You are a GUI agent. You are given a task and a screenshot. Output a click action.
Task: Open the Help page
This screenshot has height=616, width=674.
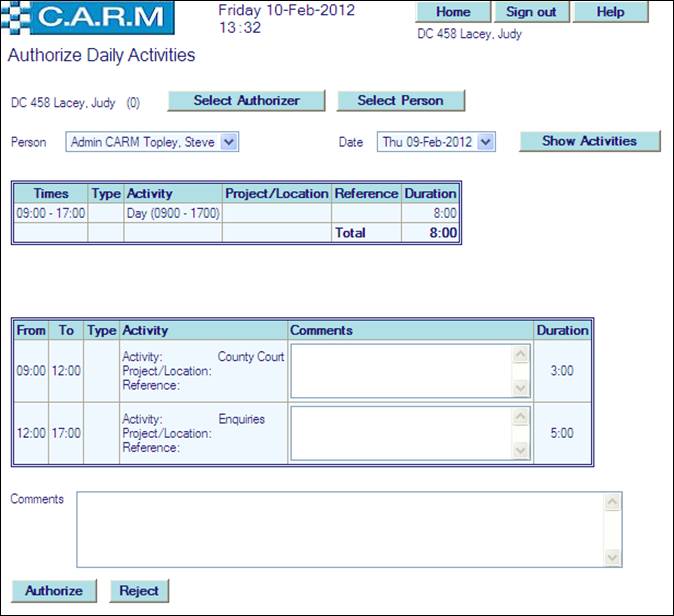610,12
